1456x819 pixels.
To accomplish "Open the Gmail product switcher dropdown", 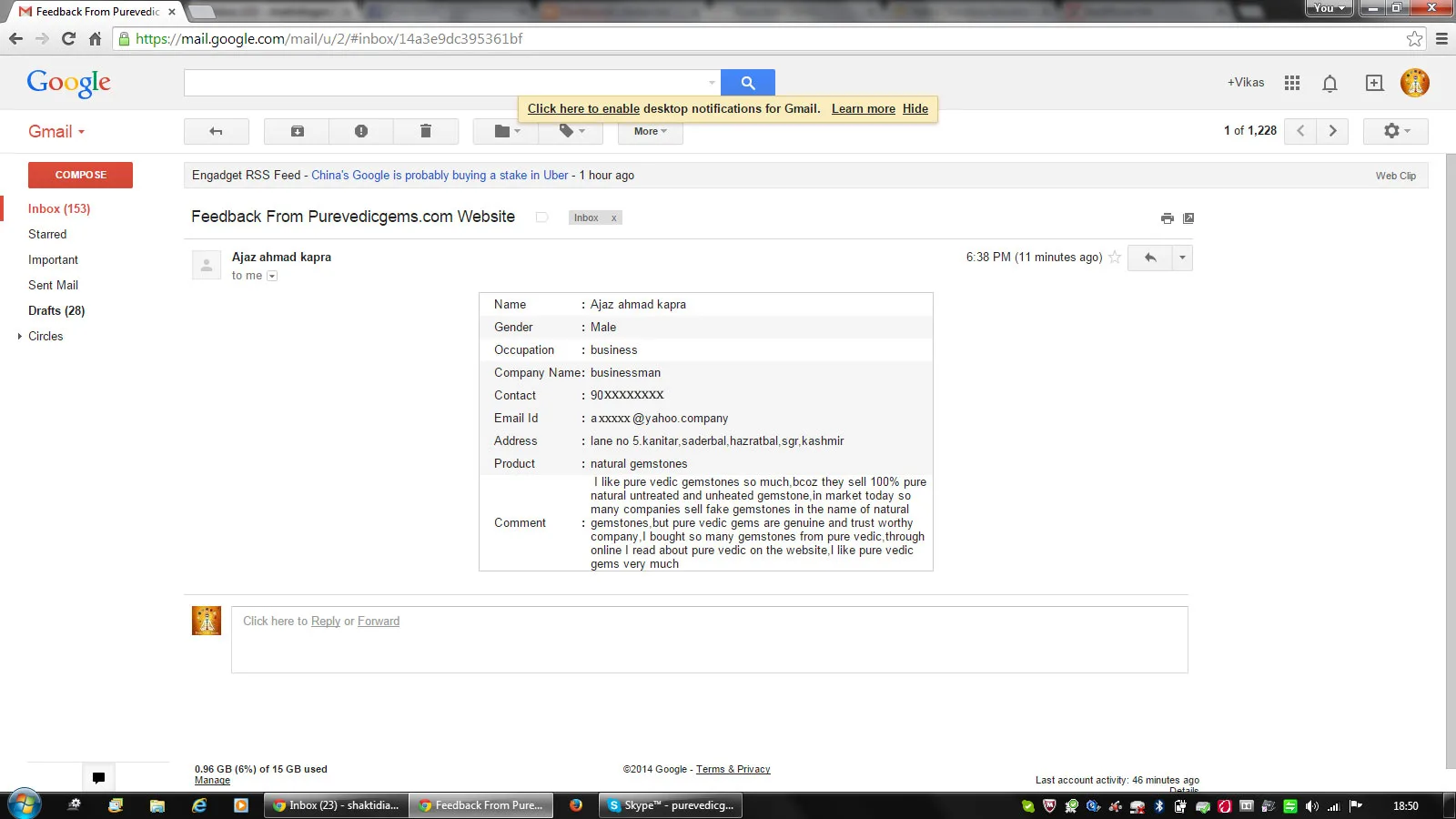I will (x=56, y=131).
